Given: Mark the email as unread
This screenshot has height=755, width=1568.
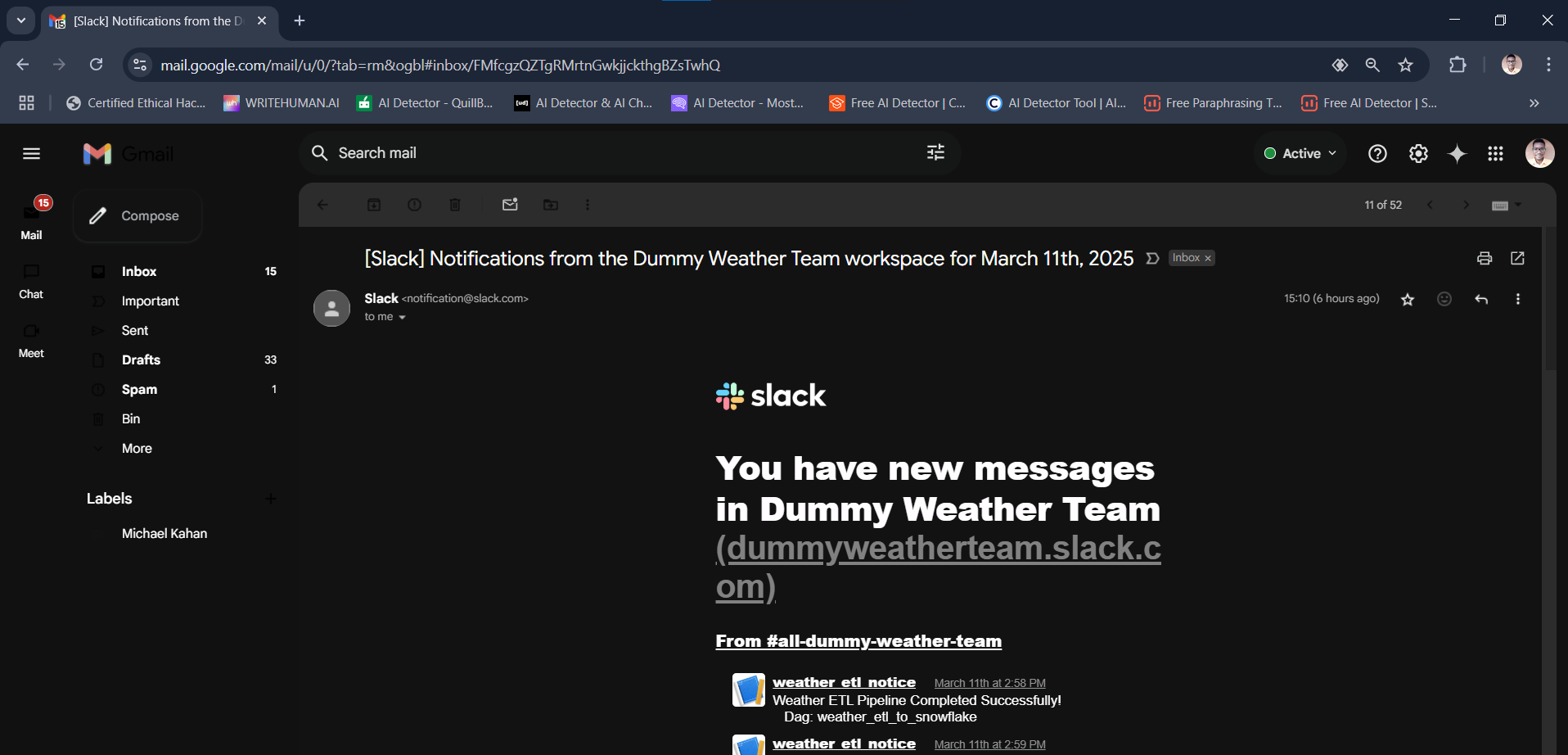Looking at the screenshot, I should coord(510,205).
